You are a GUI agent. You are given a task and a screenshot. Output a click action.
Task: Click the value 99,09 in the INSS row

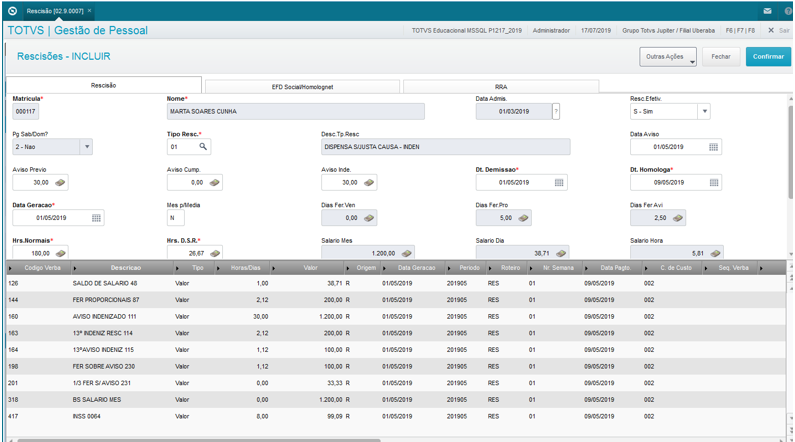click(x=335, y=417)
